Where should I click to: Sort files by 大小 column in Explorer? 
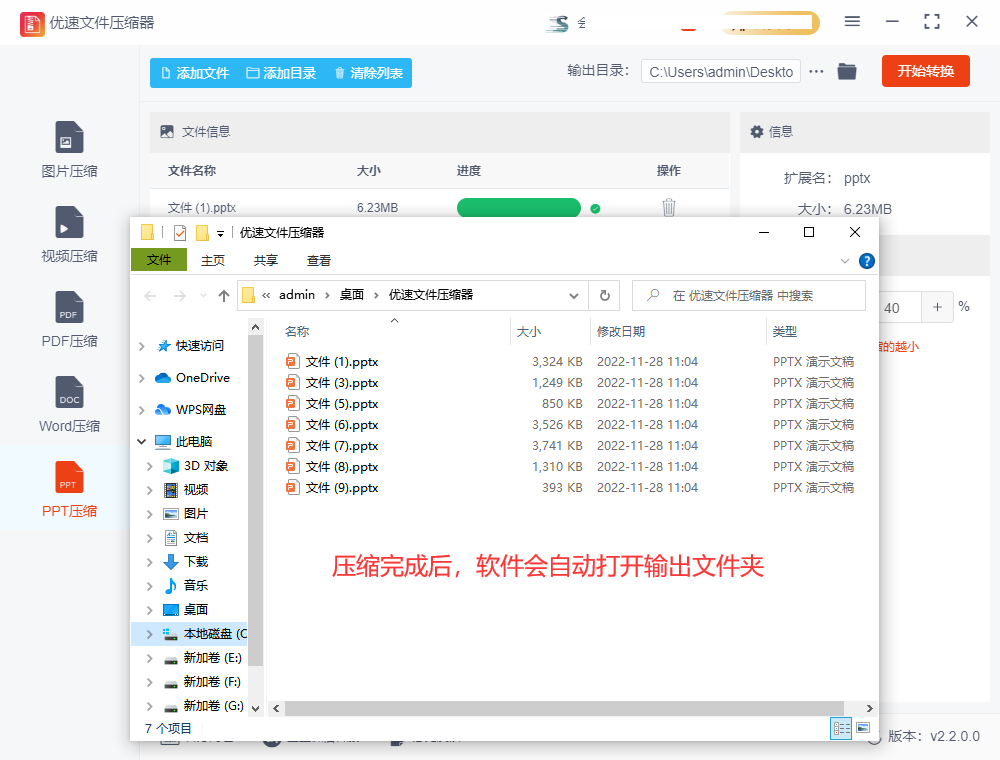coord(529,332)
